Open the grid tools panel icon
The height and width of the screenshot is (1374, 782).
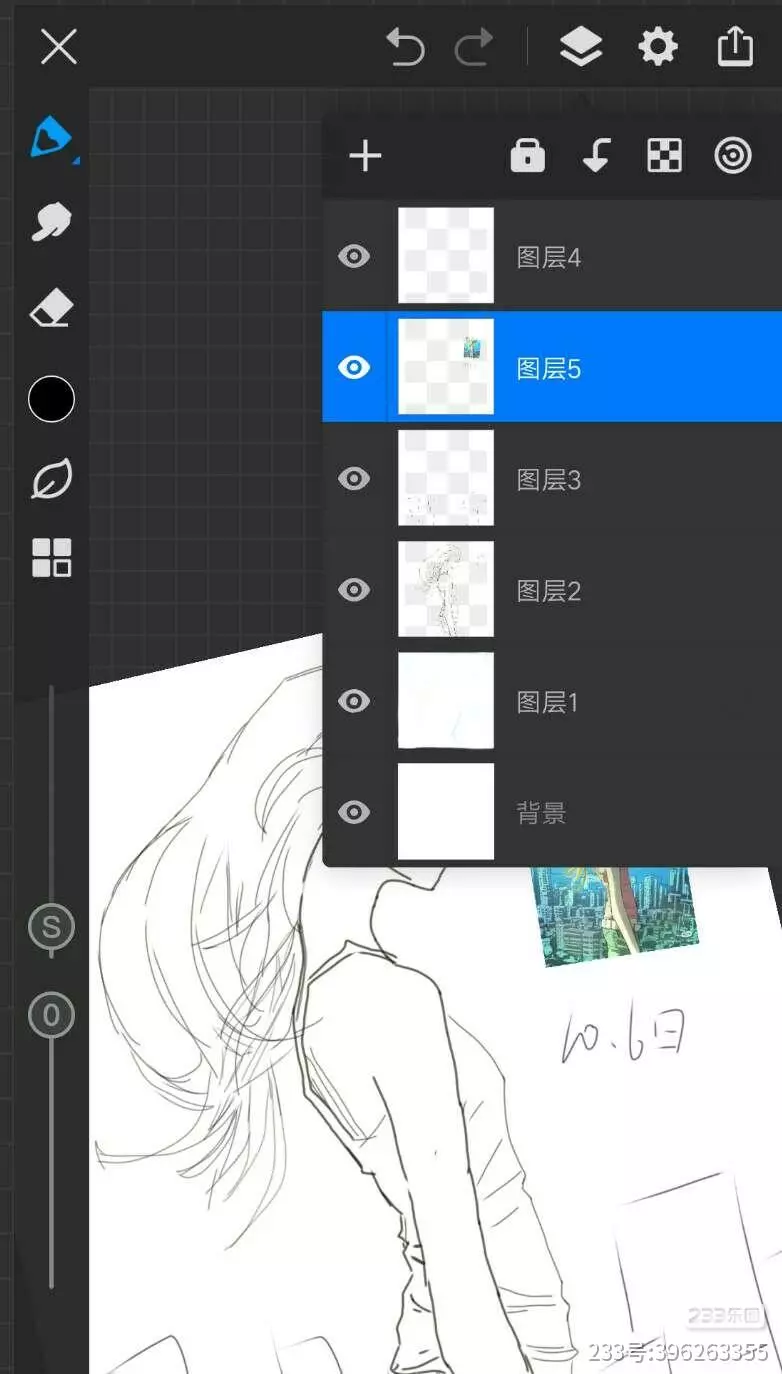(x=51, y=558)
